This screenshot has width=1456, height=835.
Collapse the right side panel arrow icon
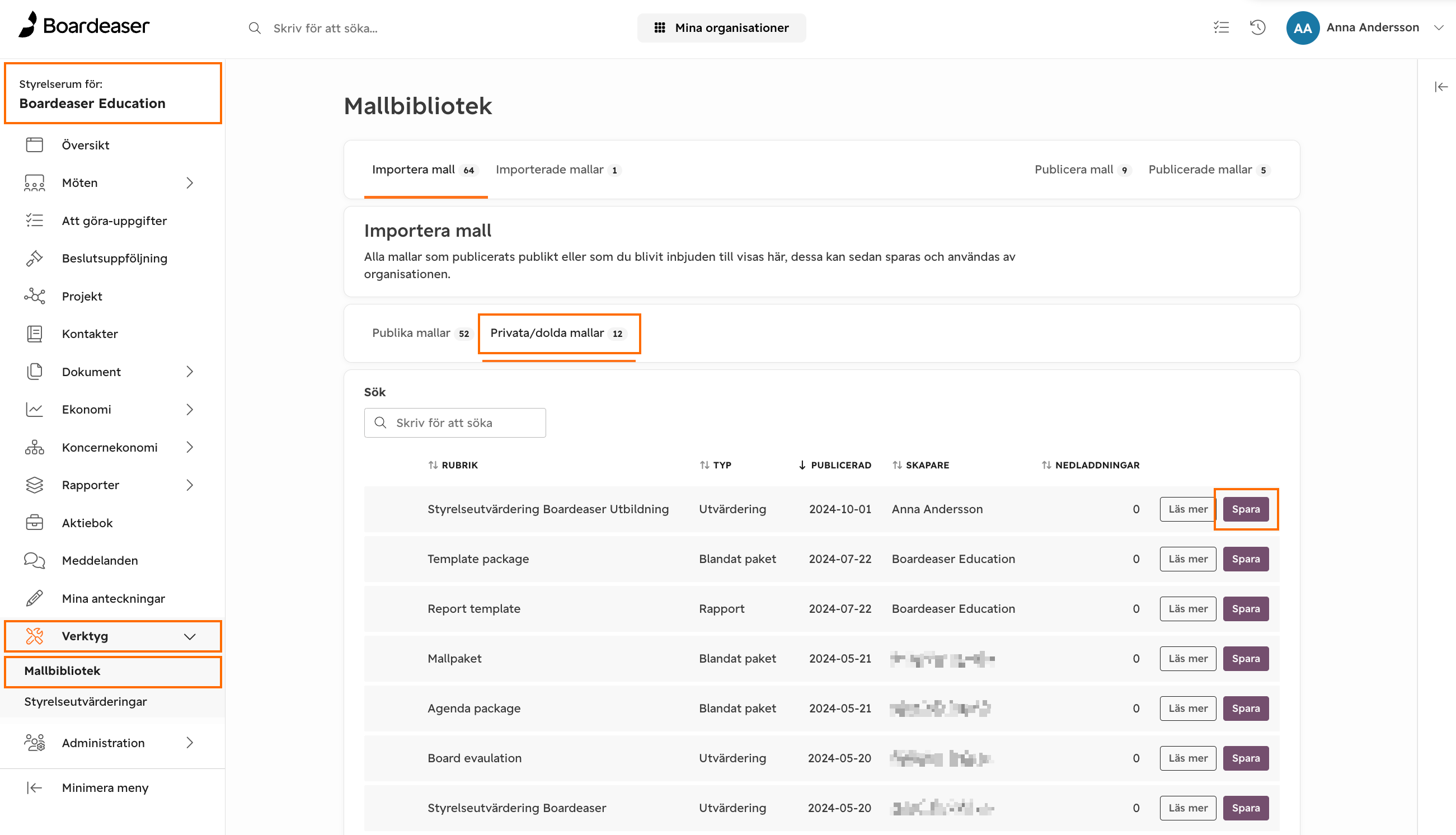pos(1441,87)
